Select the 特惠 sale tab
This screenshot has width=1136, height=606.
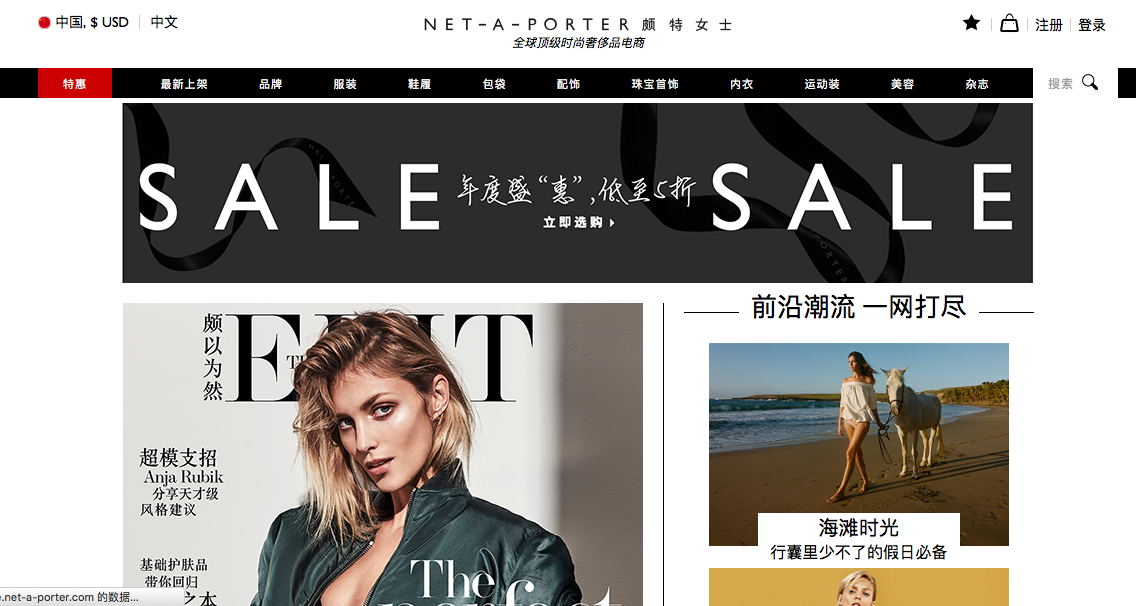pyautogui.click(x=75, y=83)
